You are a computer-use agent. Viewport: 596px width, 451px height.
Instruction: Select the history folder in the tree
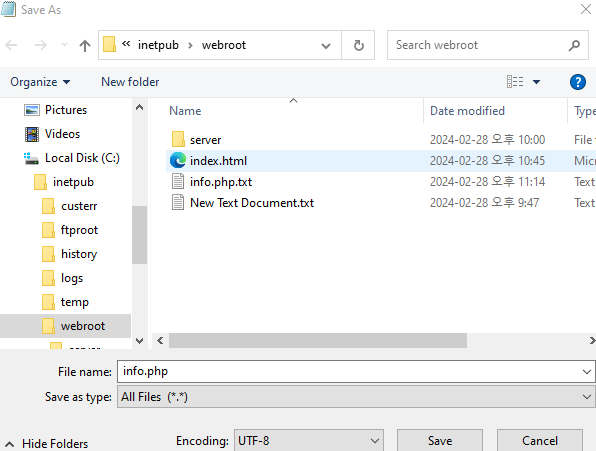(x=79, y=254)
